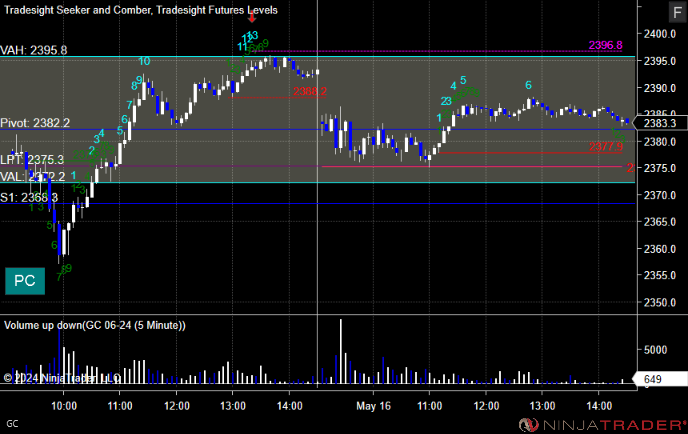Click the cyan count 6 above 13:00 May 16

pyautogui.click(x=528, y=85)
